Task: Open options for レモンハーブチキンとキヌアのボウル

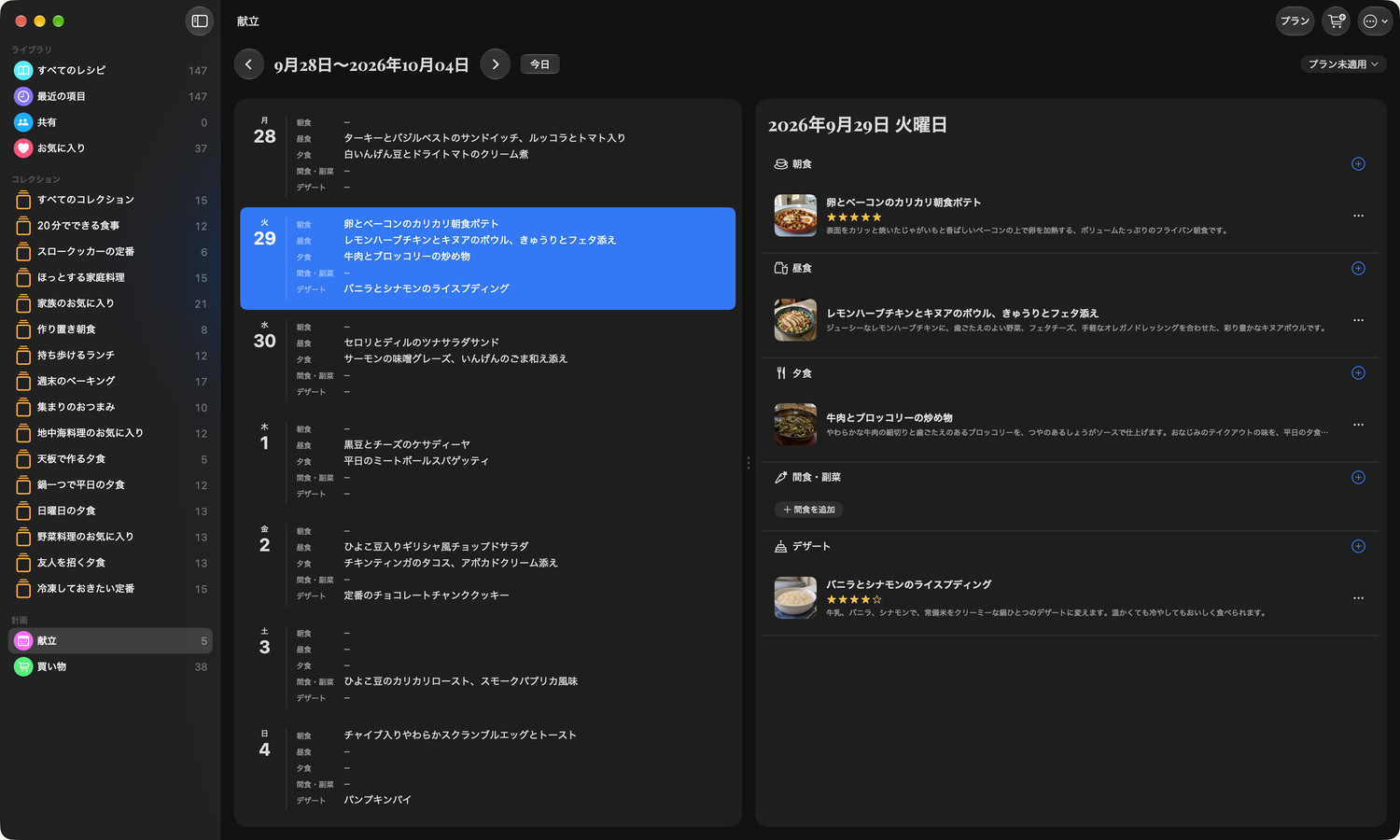Action: 1358,320
